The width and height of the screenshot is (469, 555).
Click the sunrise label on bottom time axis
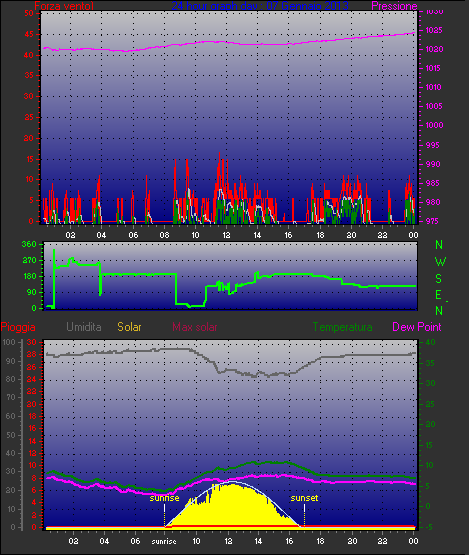coord(164,542)
